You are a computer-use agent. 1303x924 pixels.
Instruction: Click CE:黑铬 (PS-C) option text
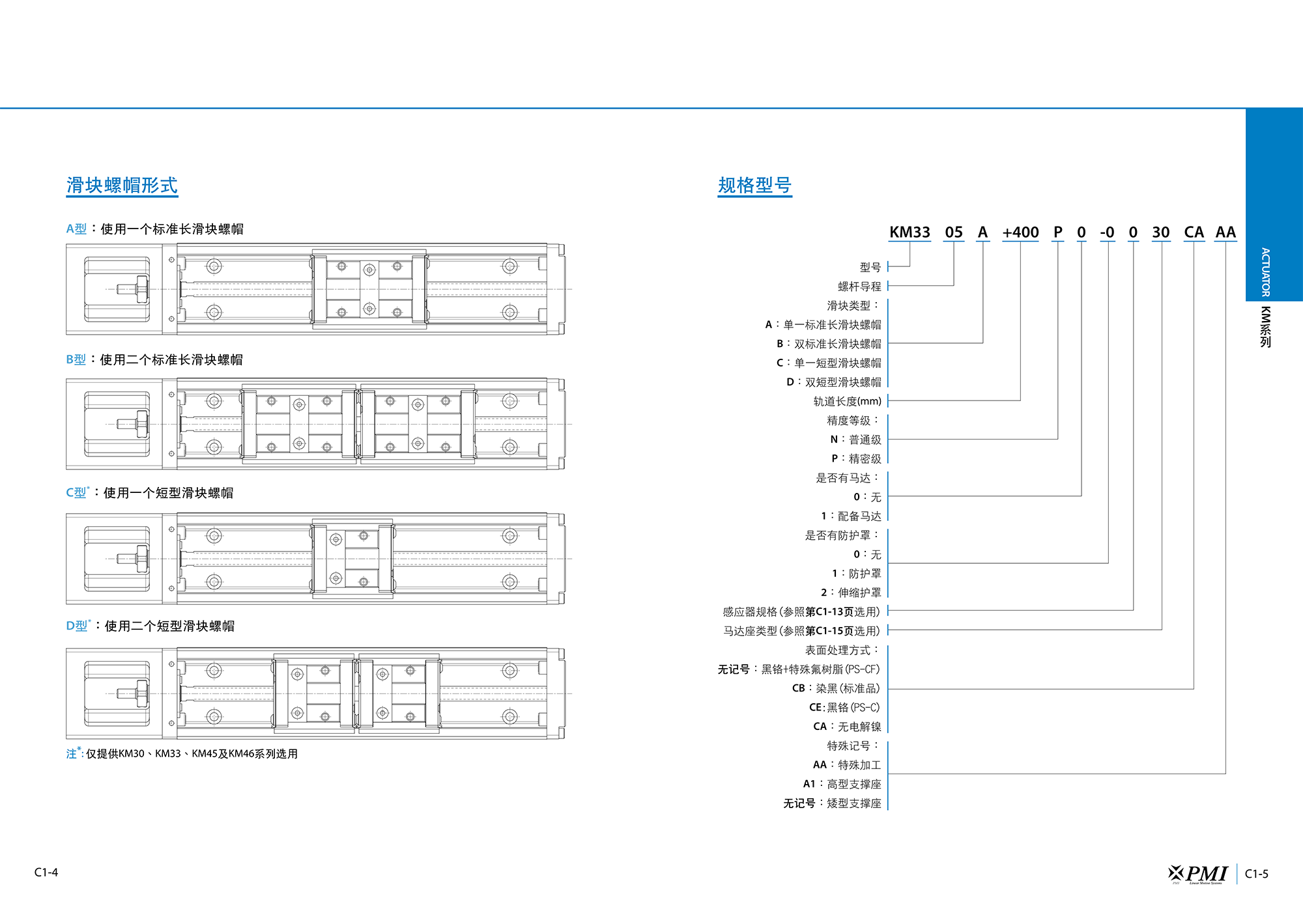[844, 707]
